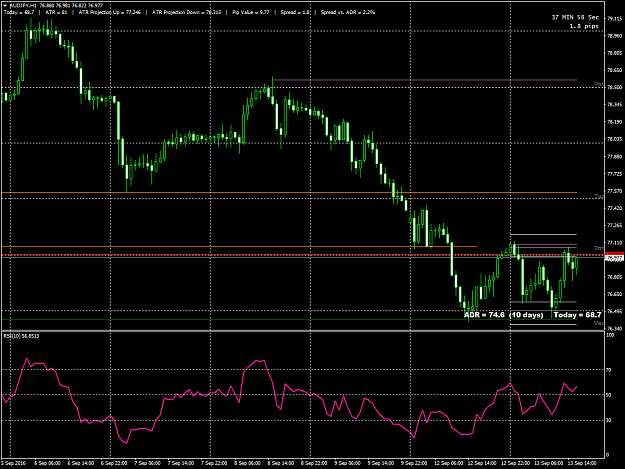The width and height of the screenshot is (625, 469).
Task: Select the 'Spread vs. ADR' readout
Action: pos(348,12)
